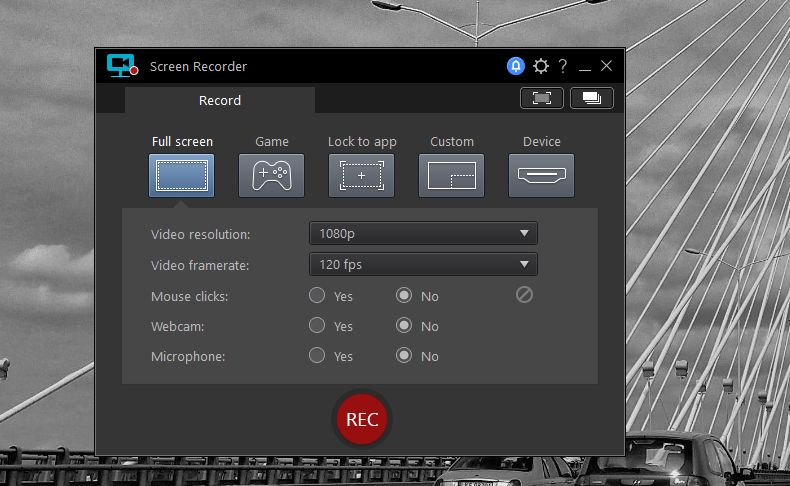Screen dimensions: 790x486
Task: Click the 'Lock to app' label text
Action: pos(362,142)
